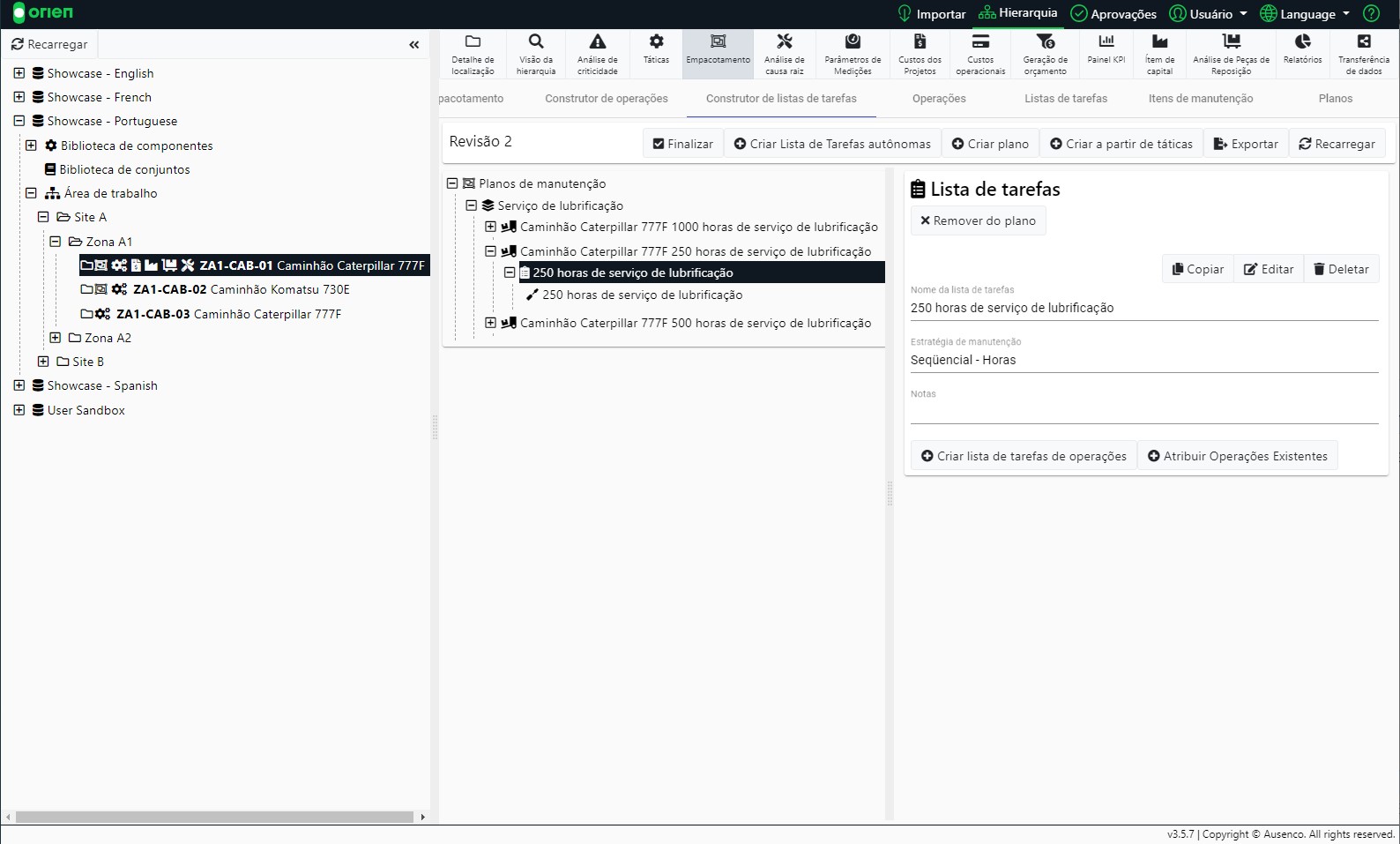This screenshot has height=844, width=1400.
Task: Open Importar in top bar
Action: [x=932, y=14]
